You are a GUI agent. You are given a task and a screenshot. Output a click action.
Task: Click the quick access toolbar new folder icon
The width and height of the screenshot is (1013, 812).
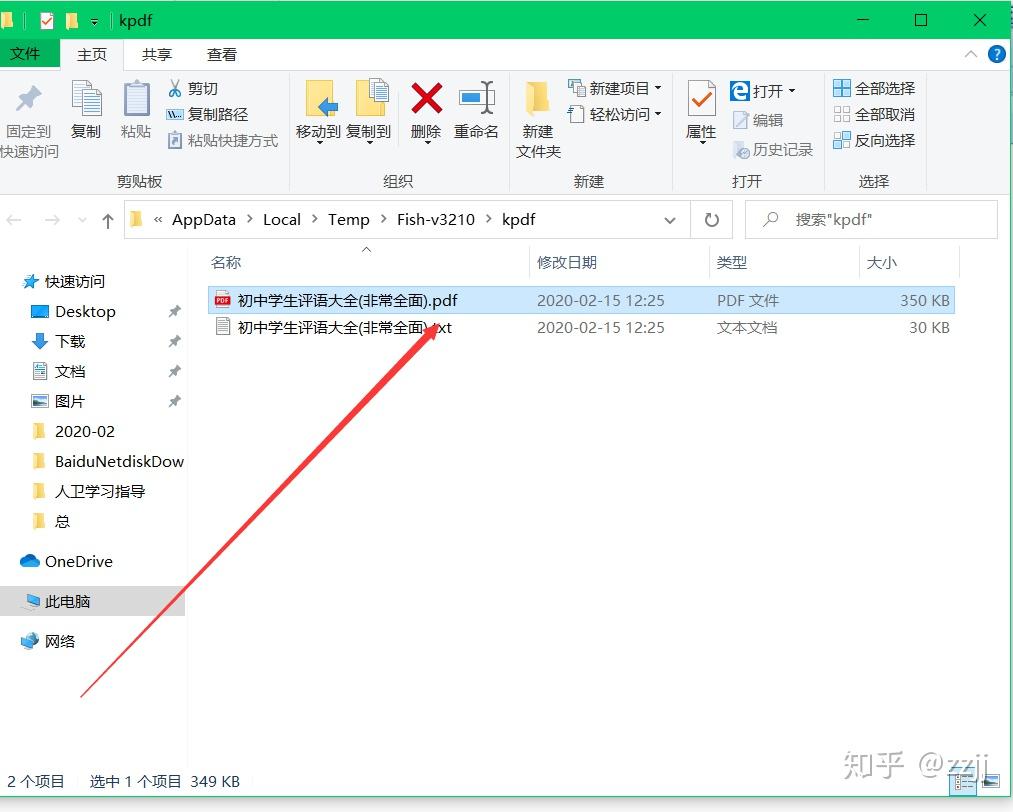pos(72,21)
